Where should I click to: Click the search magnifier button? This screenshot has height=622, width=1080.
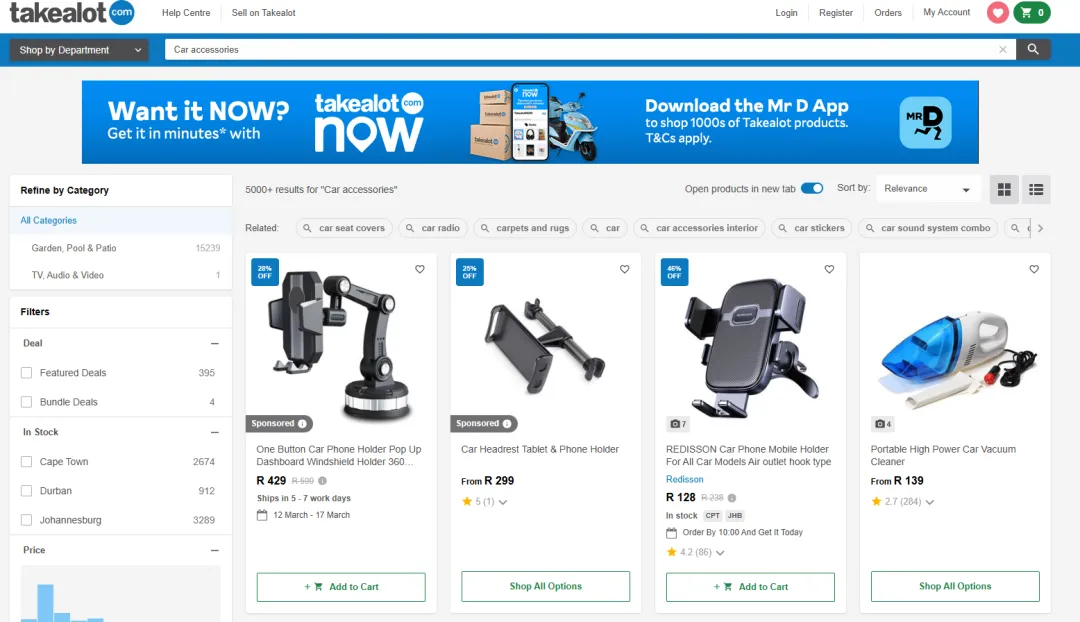coord(1032,50)
